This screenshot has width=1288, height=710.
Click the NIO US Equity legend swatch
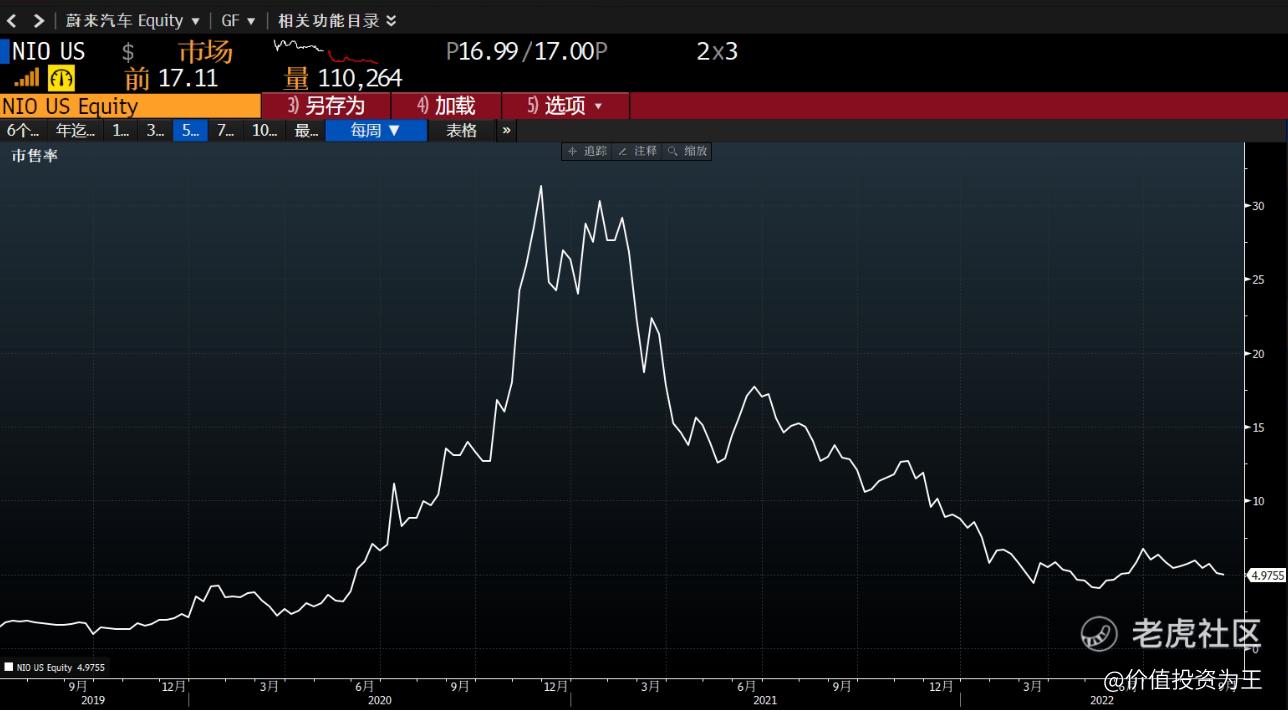8,667
